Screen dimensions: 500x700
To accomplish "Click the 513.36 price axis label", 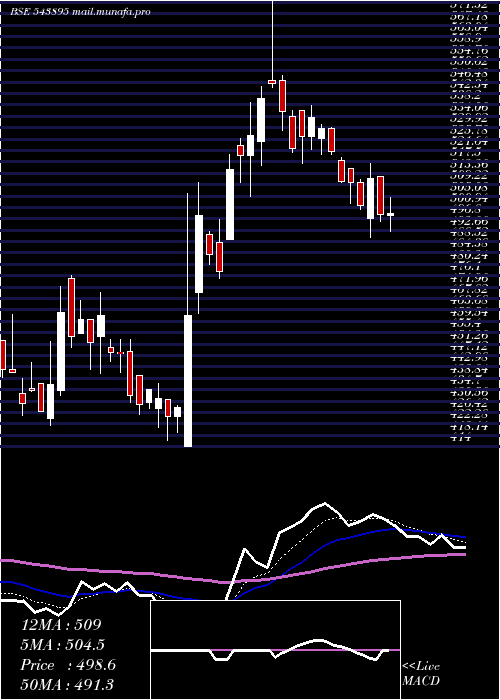I will coord(469,164).
